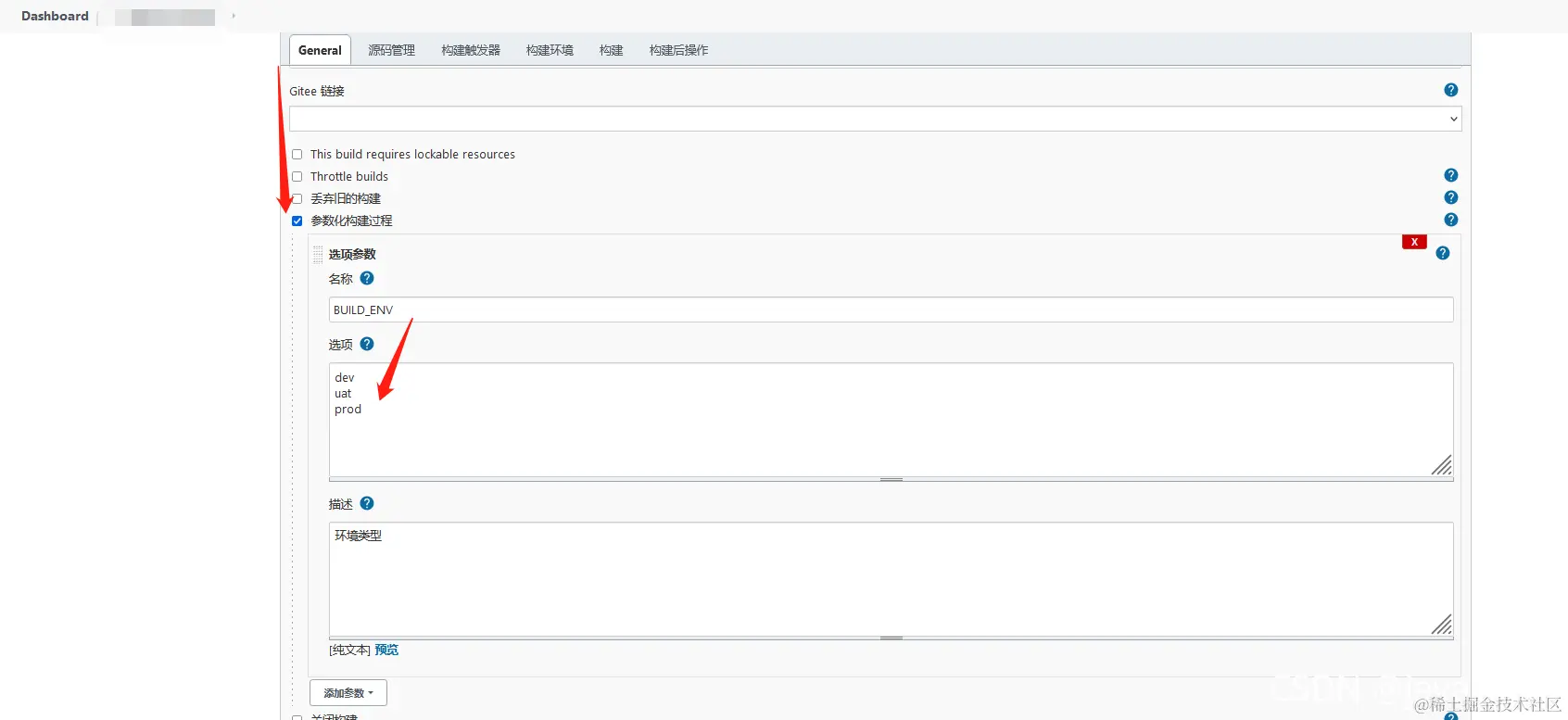Focus the 名称 field containing BUILD_ENV
Image resolution: width=1568 pixels, height=720 pixels.
click(891, 309)
